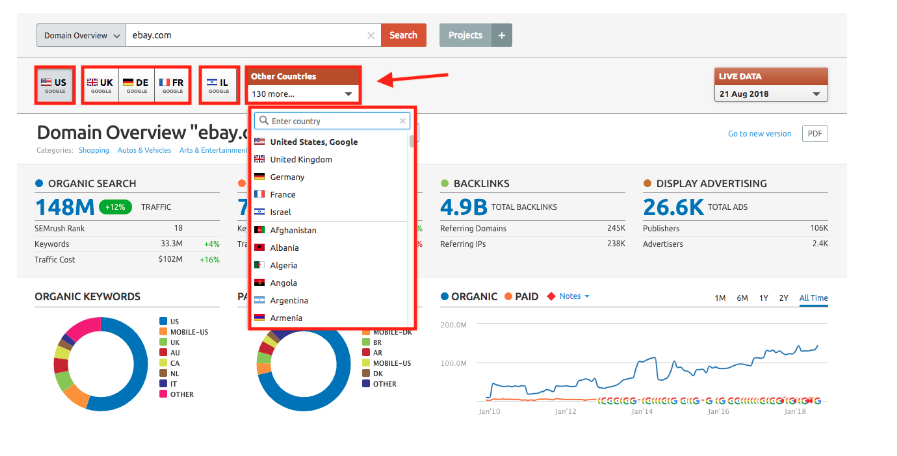The image size is (897, 456).
Task: Toggle the ORGANIC series on chart
Action: tap(469, 296)
